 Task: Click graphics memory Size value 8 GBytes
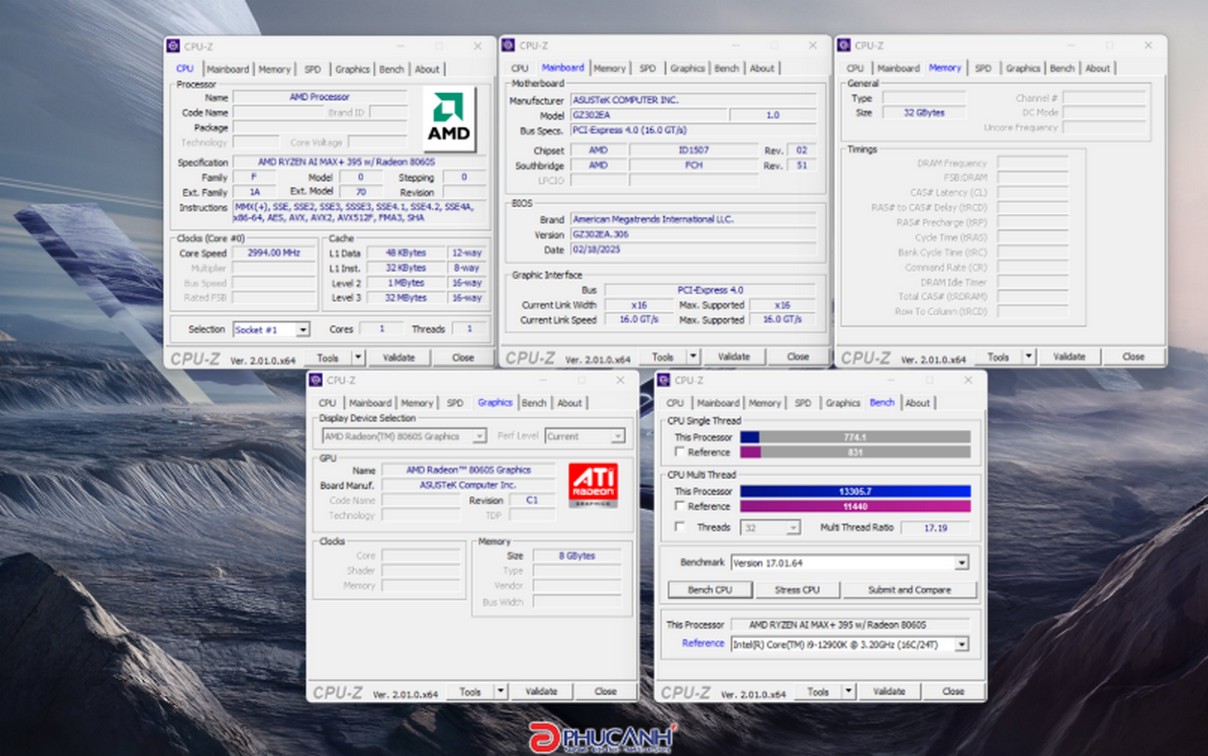577,556
